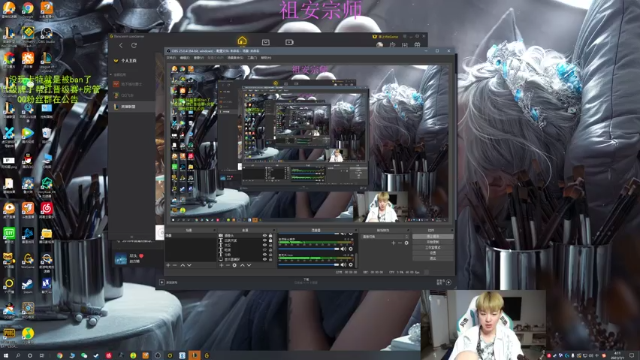
Task: Add a new source with the plus icon
Action: click(221, 265)
